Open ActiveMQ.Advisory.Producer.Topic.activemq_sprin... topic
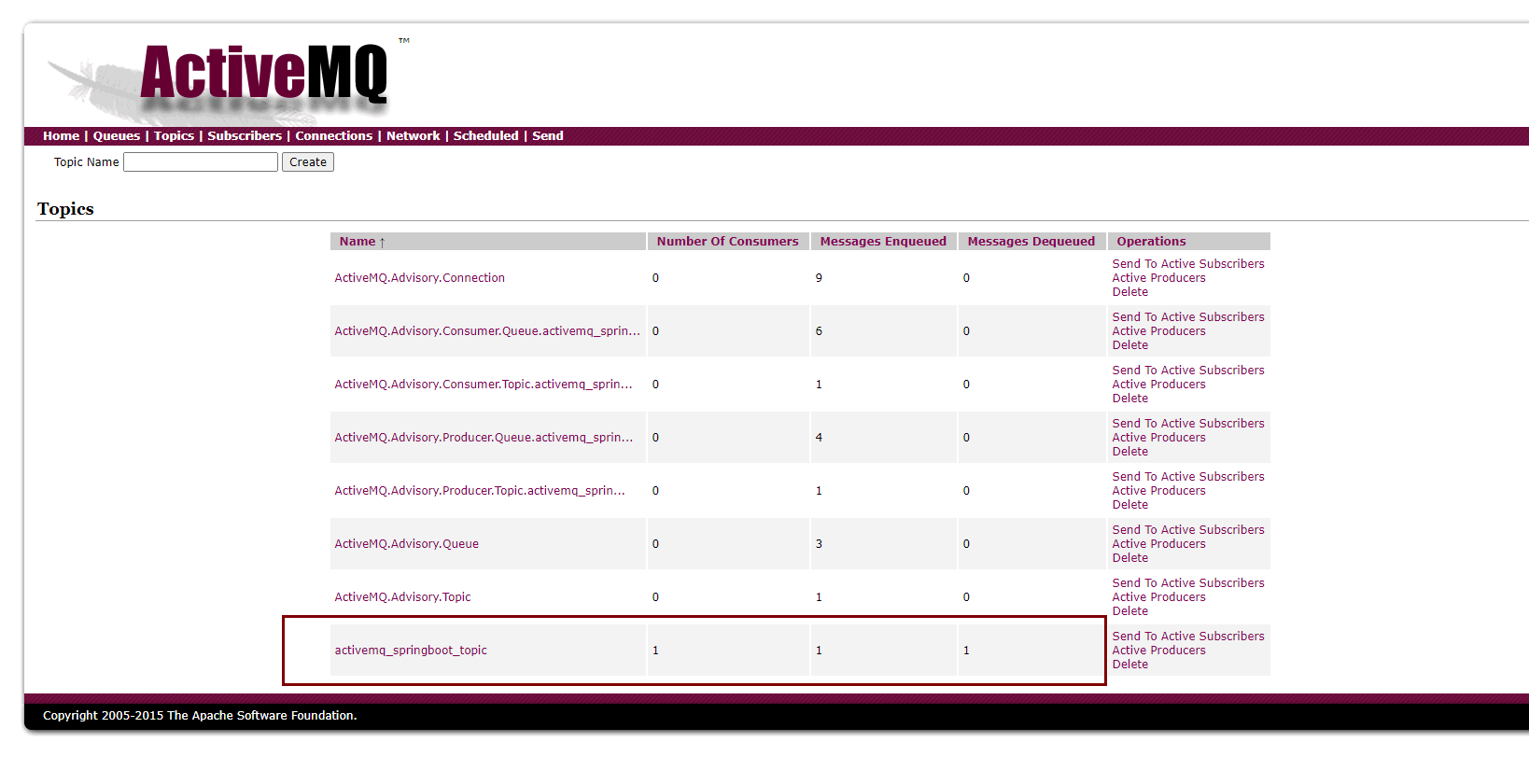 click(x=480, y=491)
